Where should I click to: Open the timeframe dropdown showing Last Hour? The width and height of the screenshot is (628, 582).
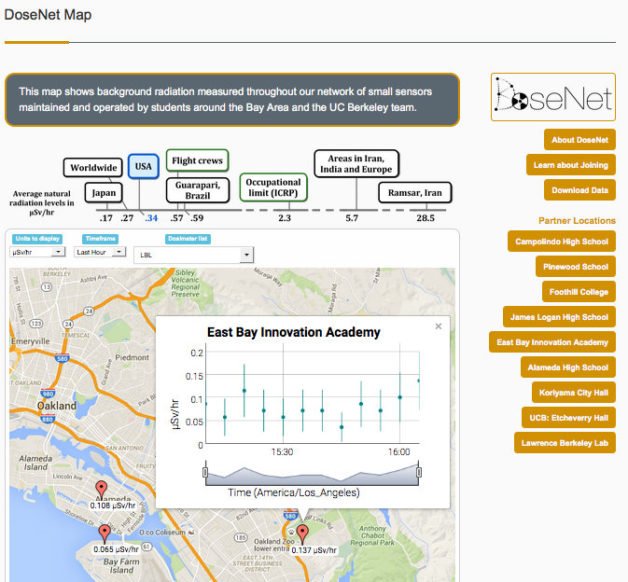pos(100,252)
